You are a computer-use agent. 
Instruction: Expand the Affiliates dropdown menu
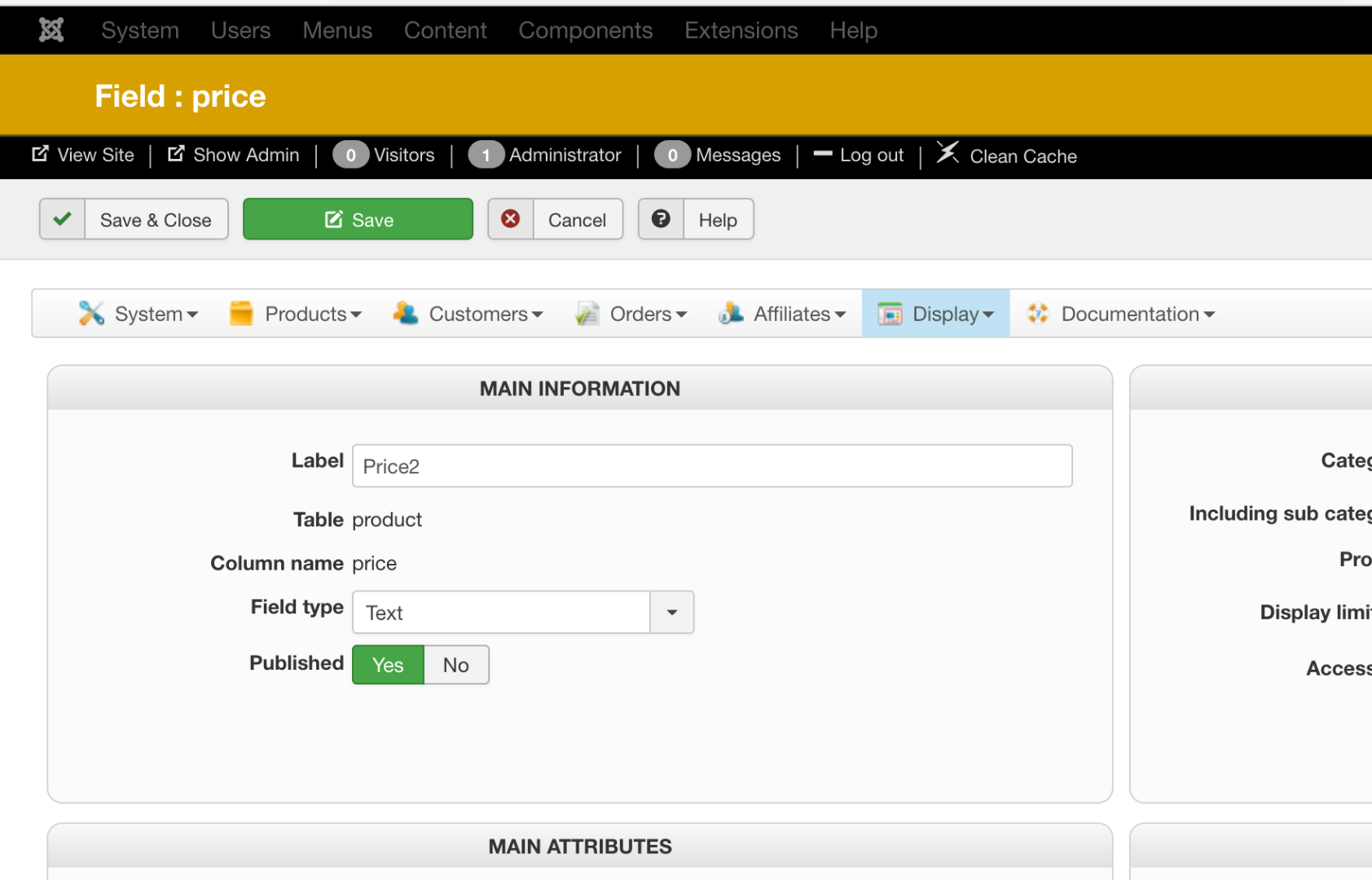[782, 314]
